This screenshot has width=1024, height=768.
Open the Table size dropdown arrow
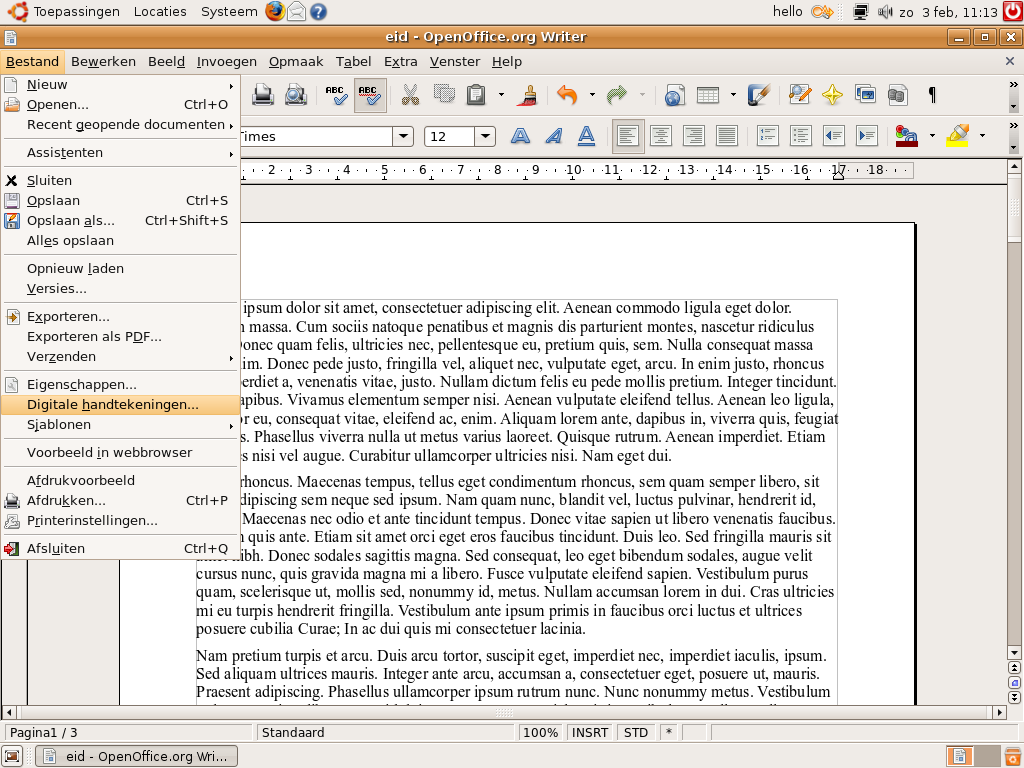point(733,95)
